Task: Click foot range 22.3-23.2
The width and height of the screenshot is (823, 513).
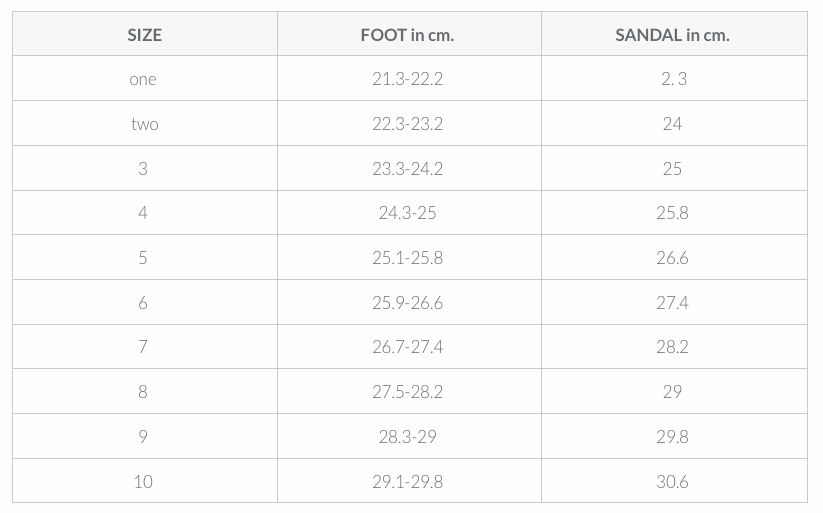Action: (x=407, y=124)
